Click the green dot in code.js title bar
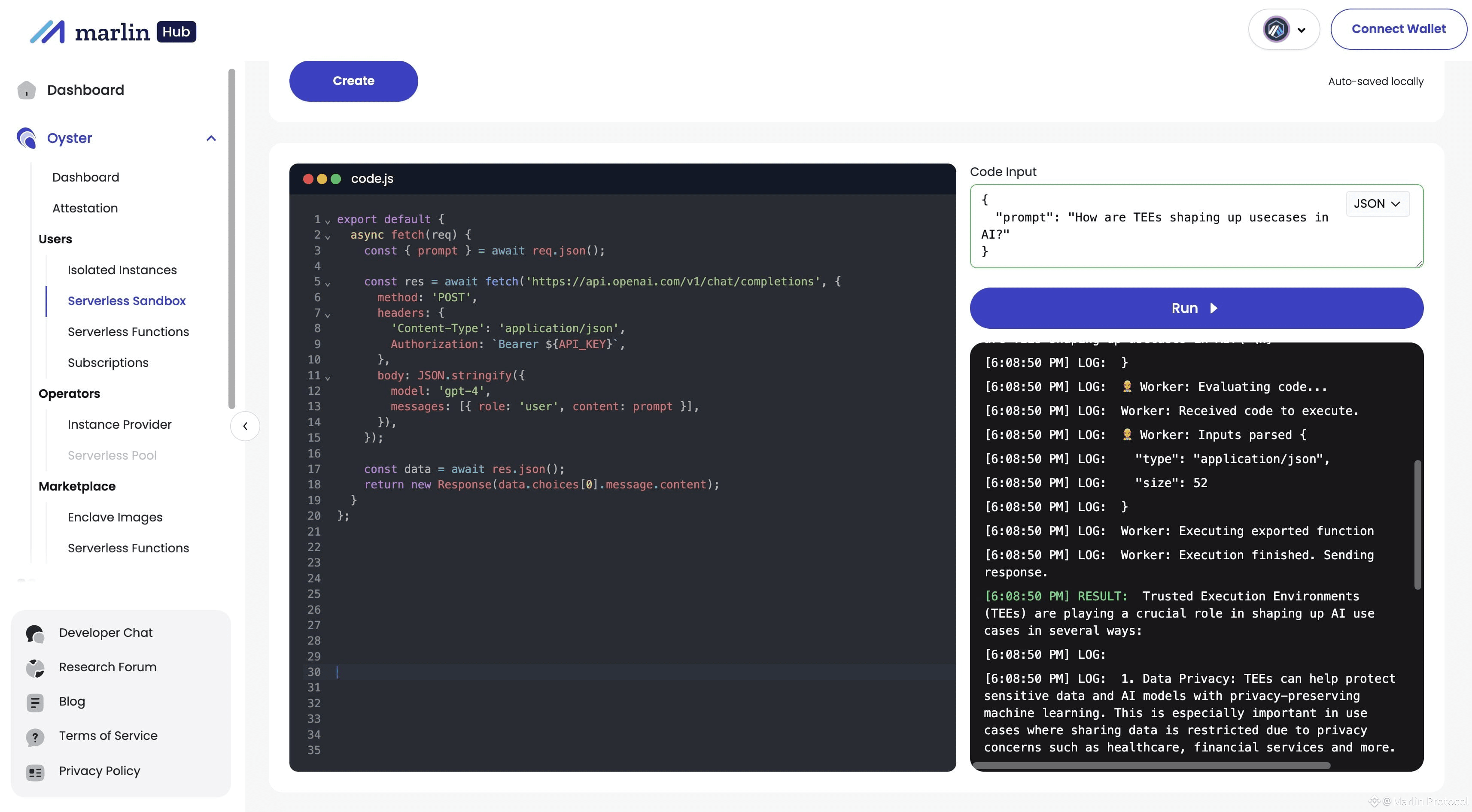This screenshot has height=812, width=1472. 336,179
